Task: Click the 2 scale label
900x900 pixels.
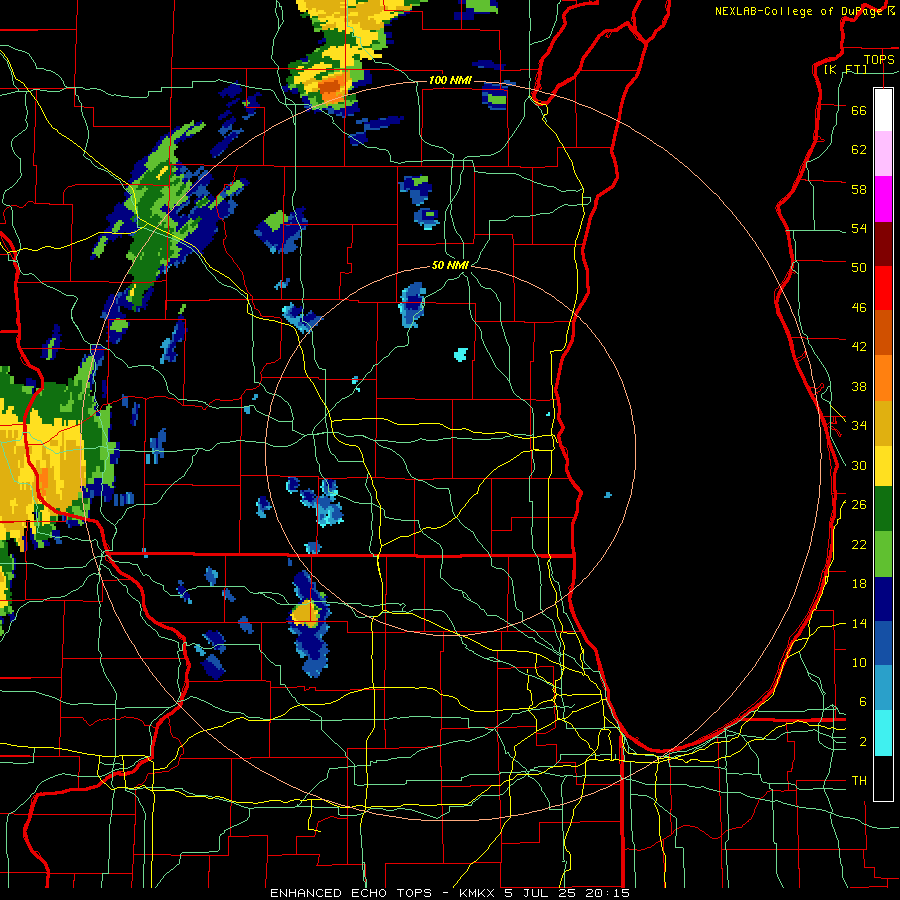Action: coord(863,742)
